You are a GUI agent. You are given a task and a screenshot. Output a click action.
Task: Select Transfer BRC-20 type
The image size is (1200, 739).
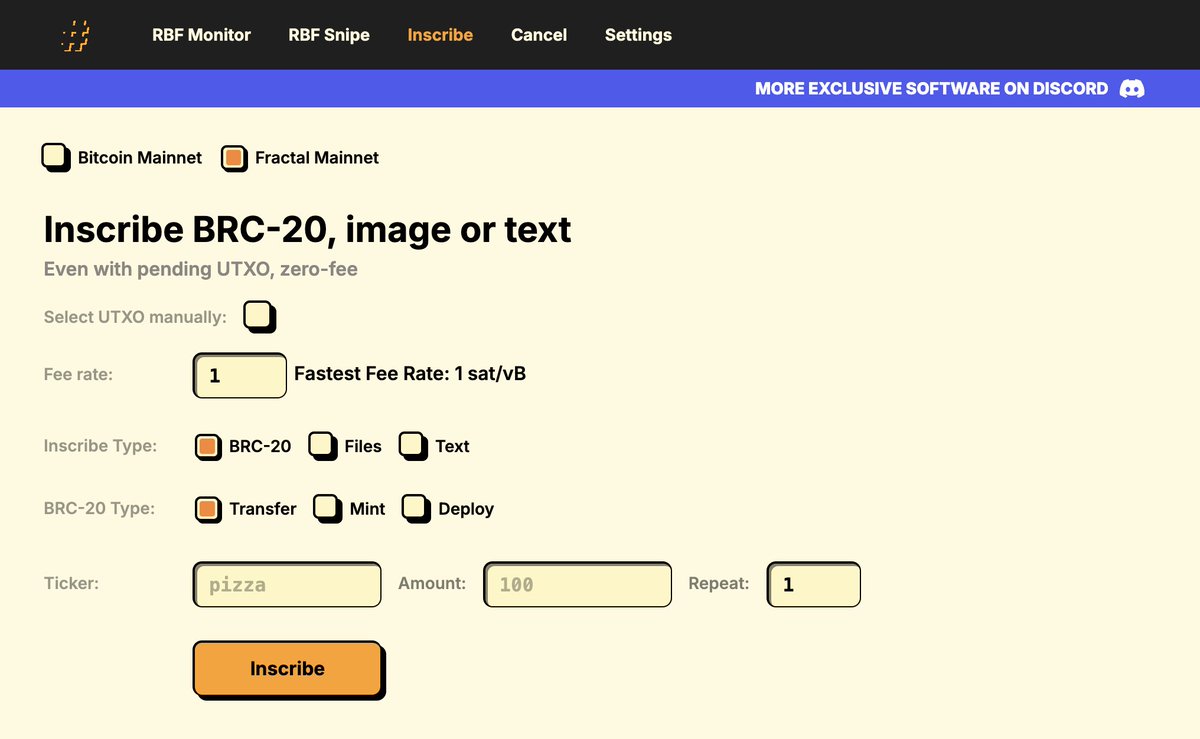tap(208, 509)
